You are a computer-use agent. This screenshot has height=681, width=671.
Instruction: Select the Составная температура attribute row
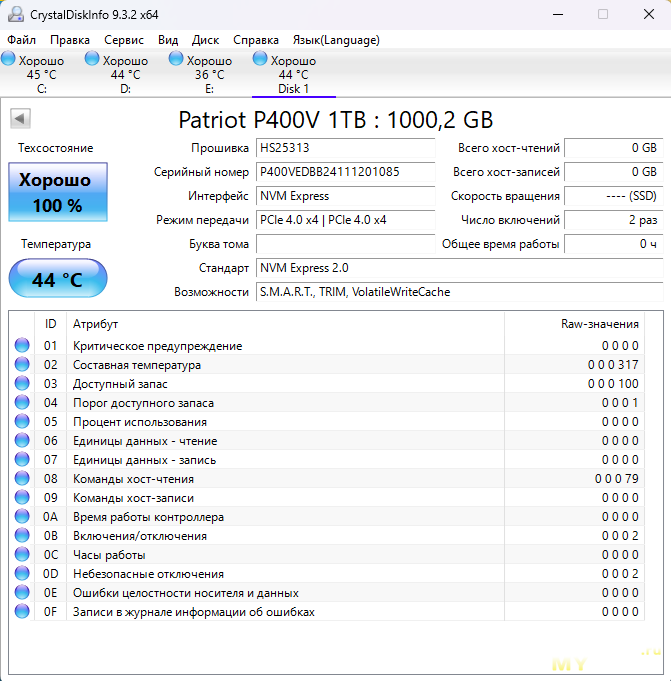pos(137,365)
